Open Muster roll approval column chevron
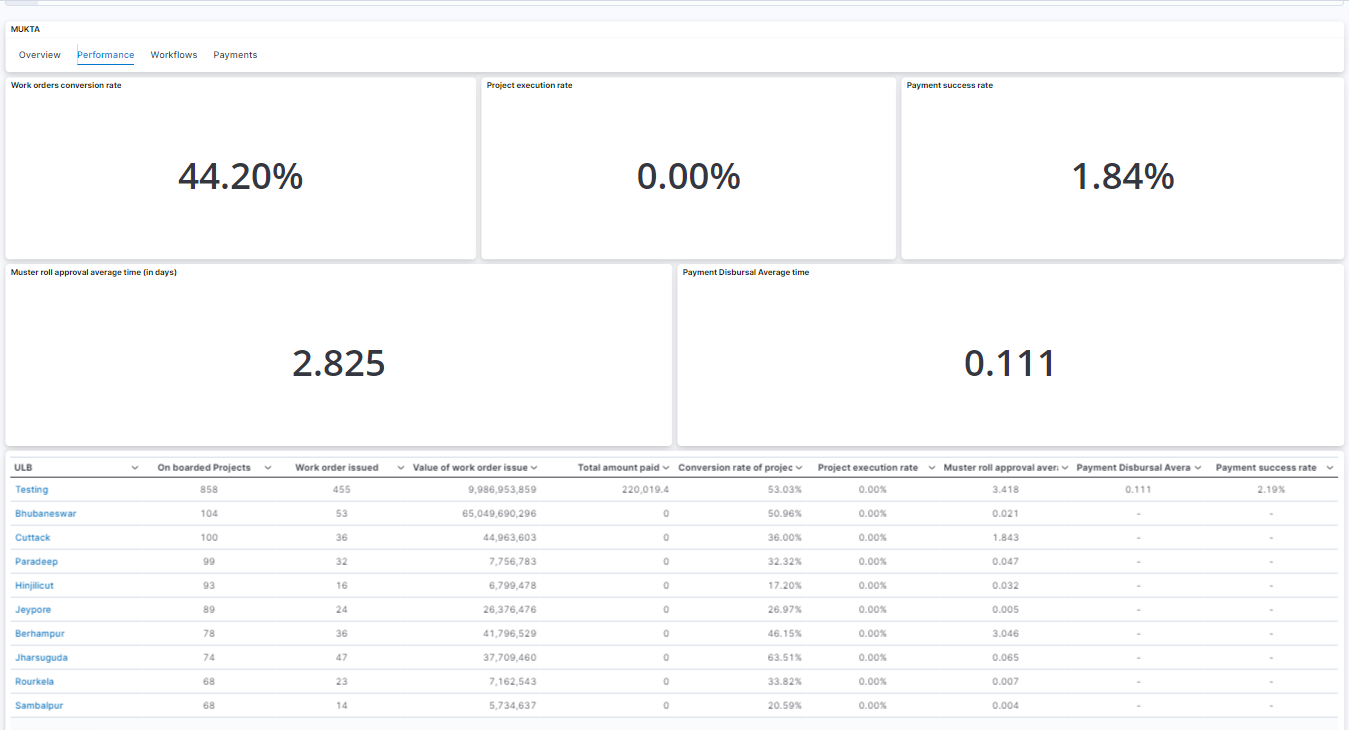The height and width of the screenshot is (730, 1349). coord(1064,468)
